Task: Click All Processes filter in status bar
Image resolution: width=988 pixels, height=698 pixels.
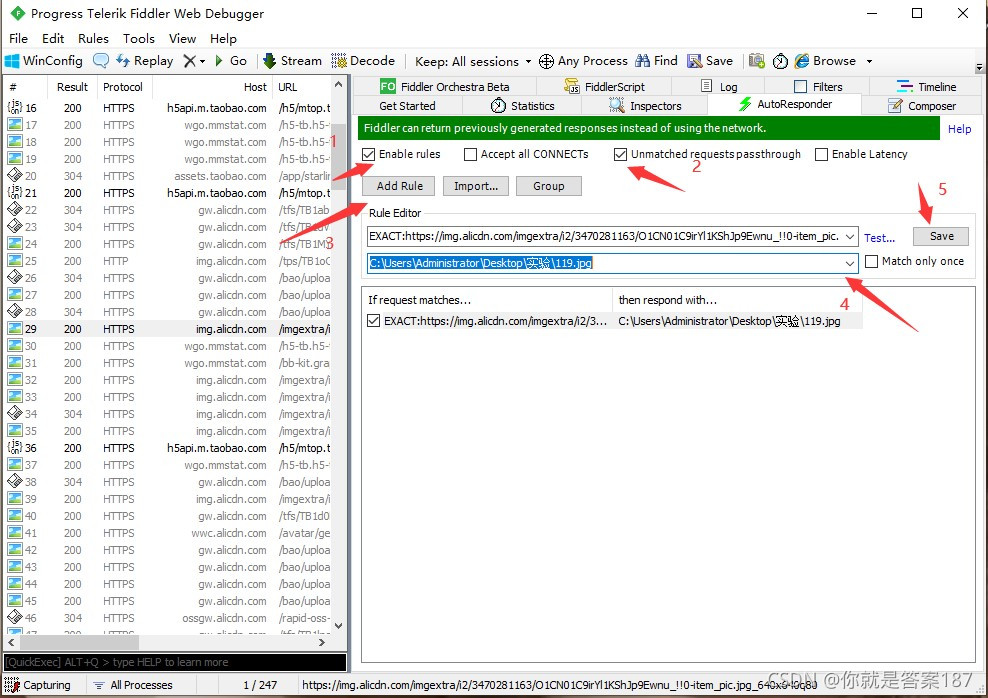Action: tap(133, 685)
